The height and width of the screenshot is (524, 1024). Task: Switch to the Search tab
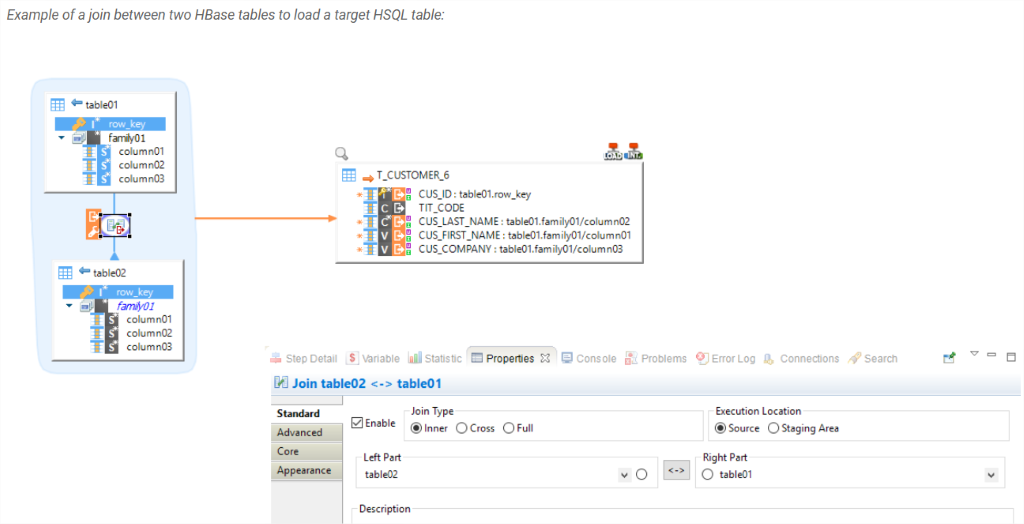point(872,358)
